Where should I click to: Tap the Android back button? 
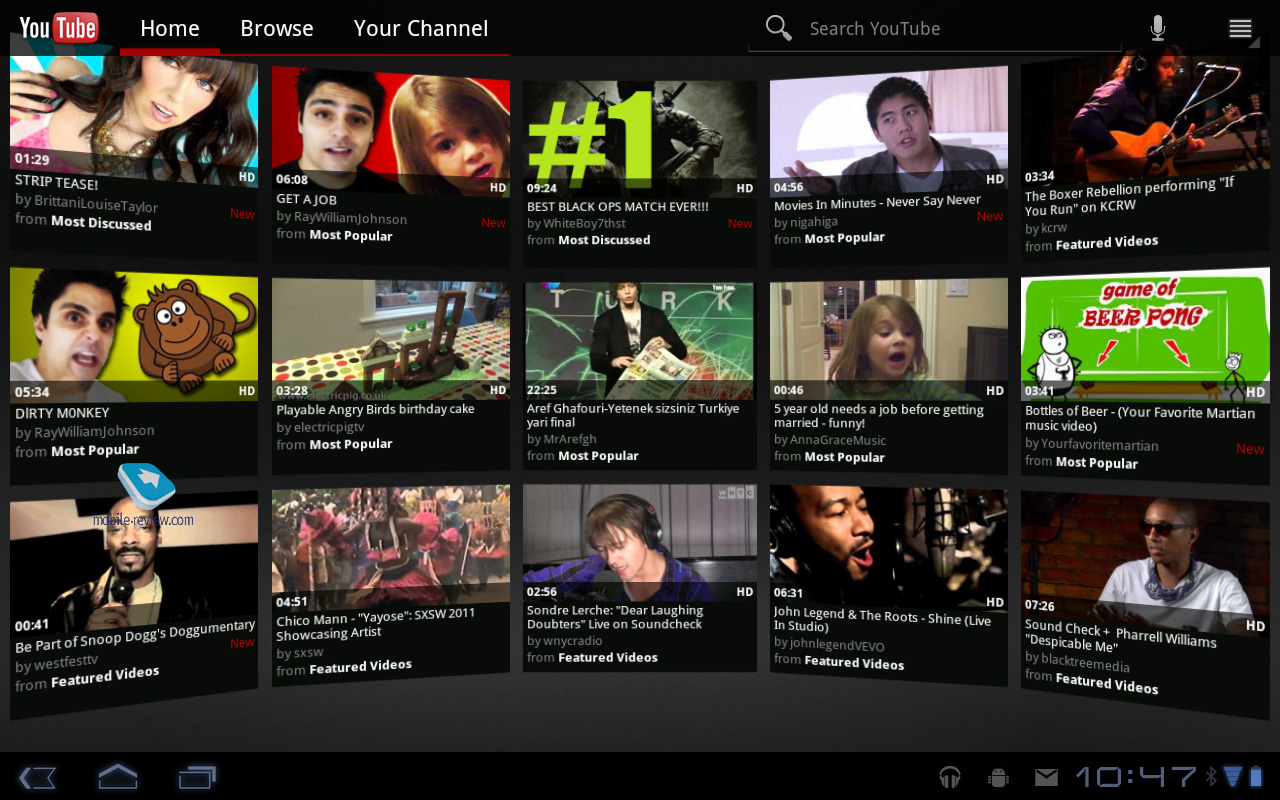37,777
